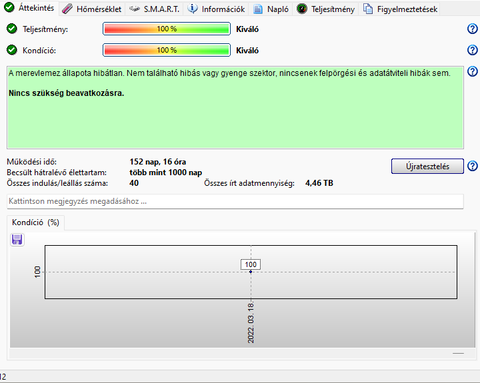This screenshot has height=383, width=480.
Task: Click the 'Összes írt adatmennyiség:' label
Action: 249,183
